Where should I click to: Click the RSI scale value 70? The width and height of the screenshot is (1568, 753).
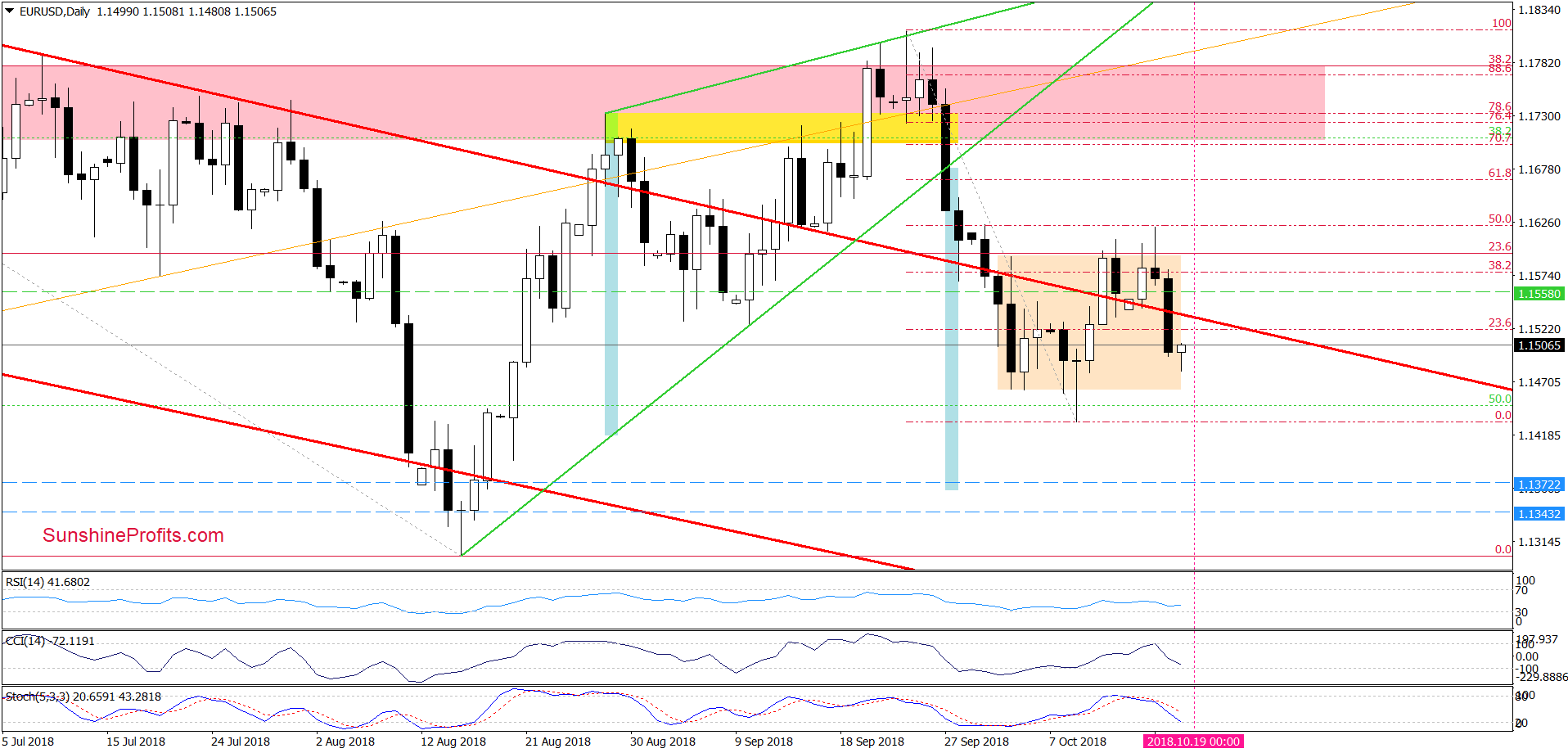[1521, 590]
